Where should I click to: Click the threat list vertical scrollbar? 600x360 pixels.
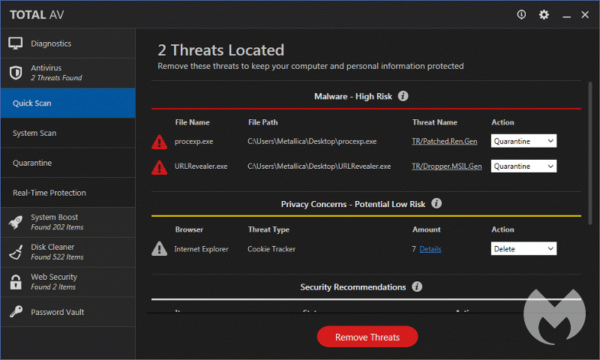[x=590, y=153]
